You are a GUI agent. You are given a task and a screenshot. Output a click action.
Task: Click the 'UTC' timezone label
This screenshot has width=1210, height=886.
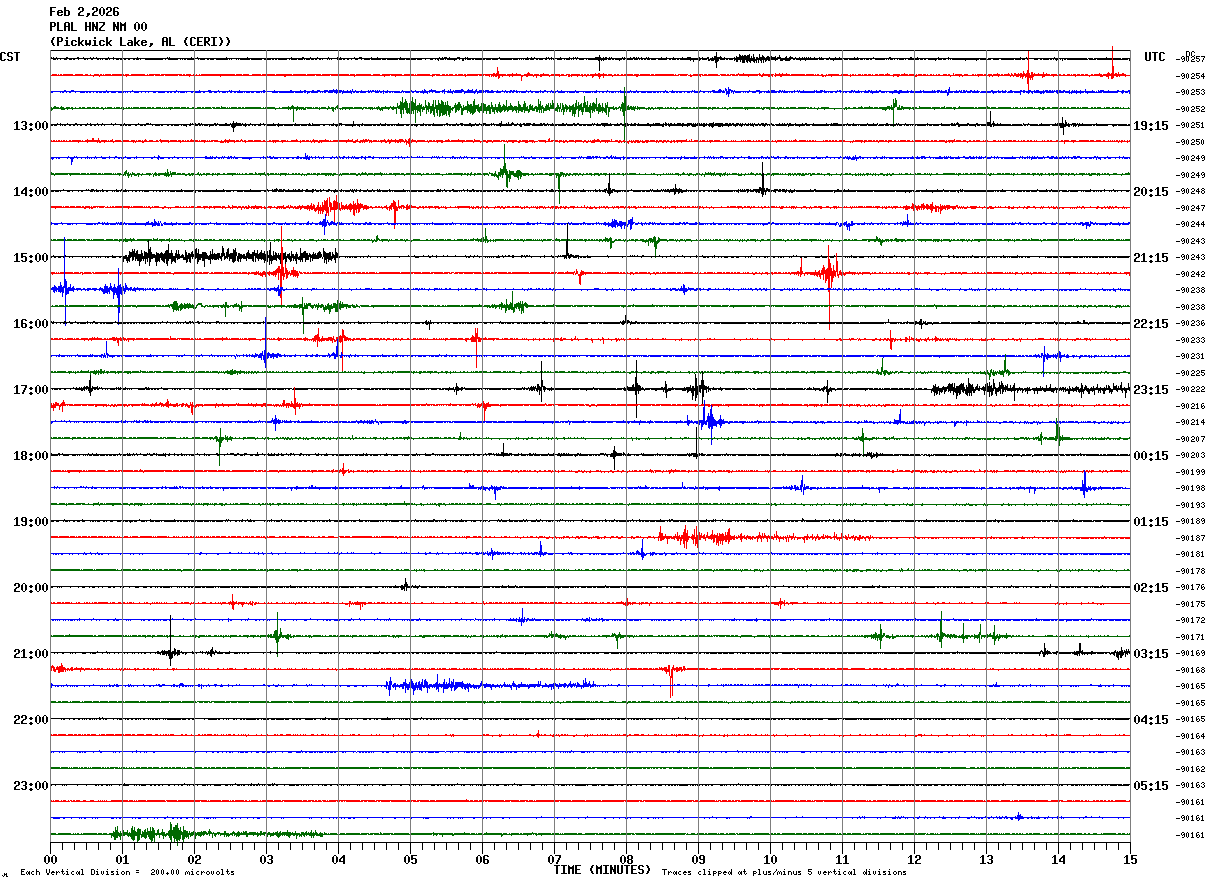[x=1155, y=57]
